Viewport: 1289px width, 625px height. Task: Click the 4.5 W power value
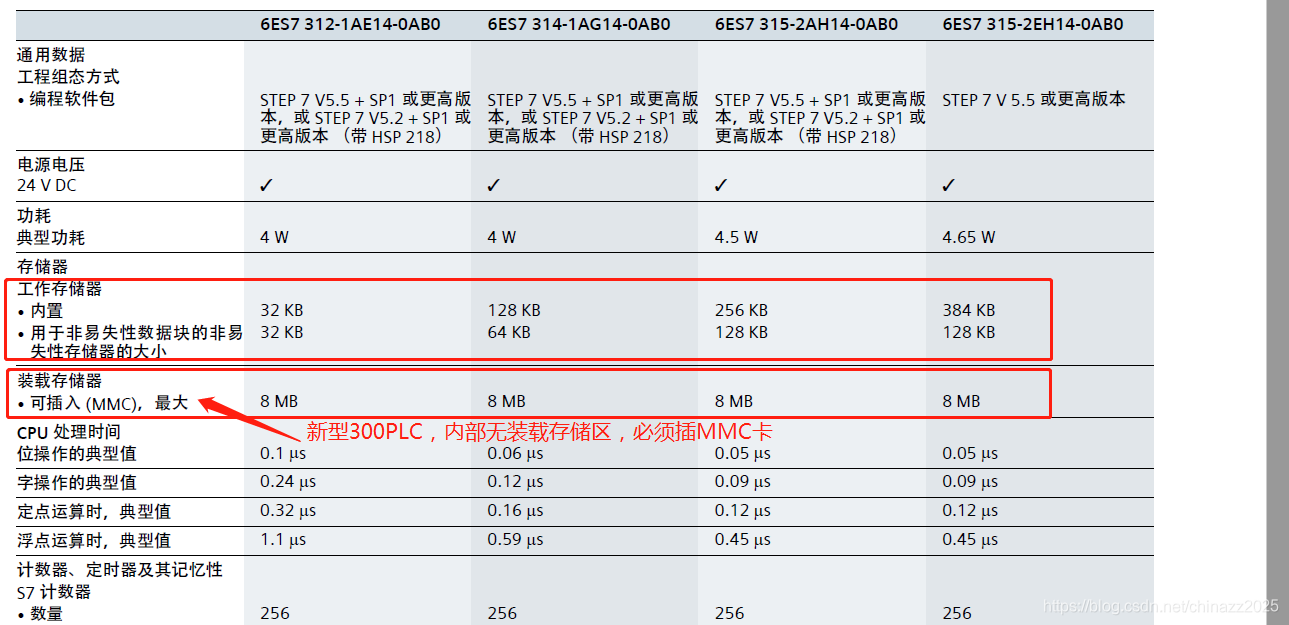point(736,238)
